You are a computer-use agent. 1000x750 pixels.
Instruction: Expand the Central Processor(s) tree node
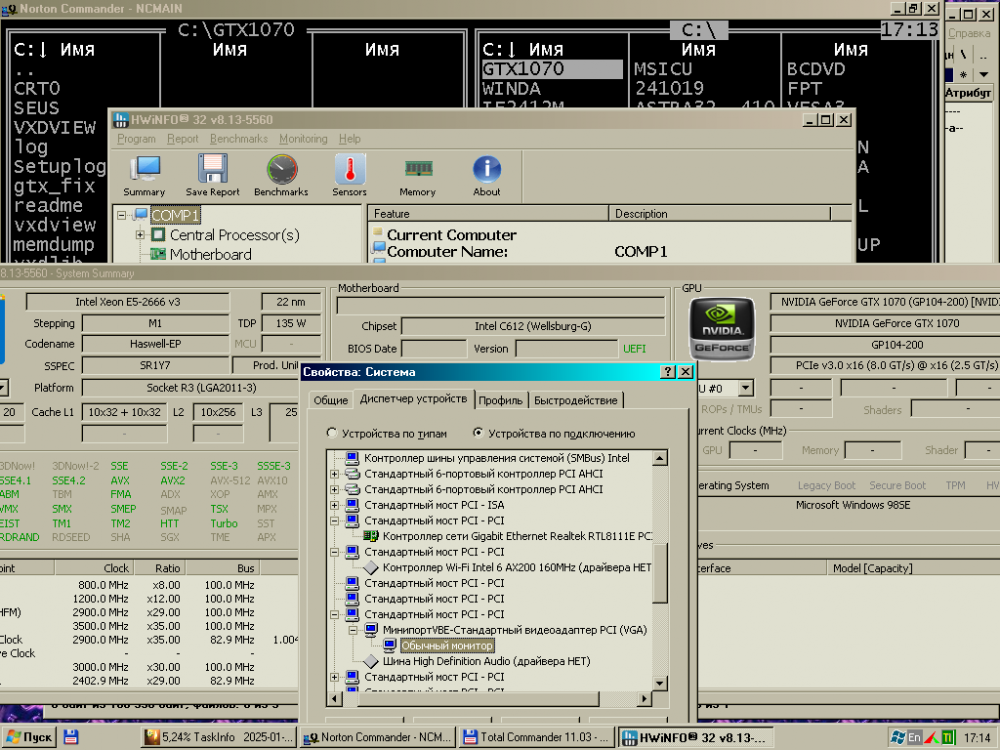pyautogui.click(x=141, y=235)
